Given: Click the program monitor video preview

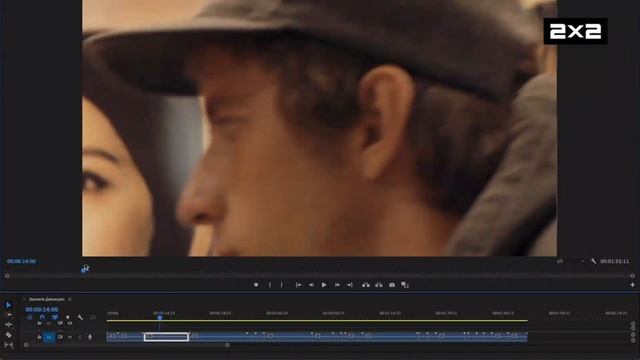Looking at the screenshot, I should pos(319,128).
